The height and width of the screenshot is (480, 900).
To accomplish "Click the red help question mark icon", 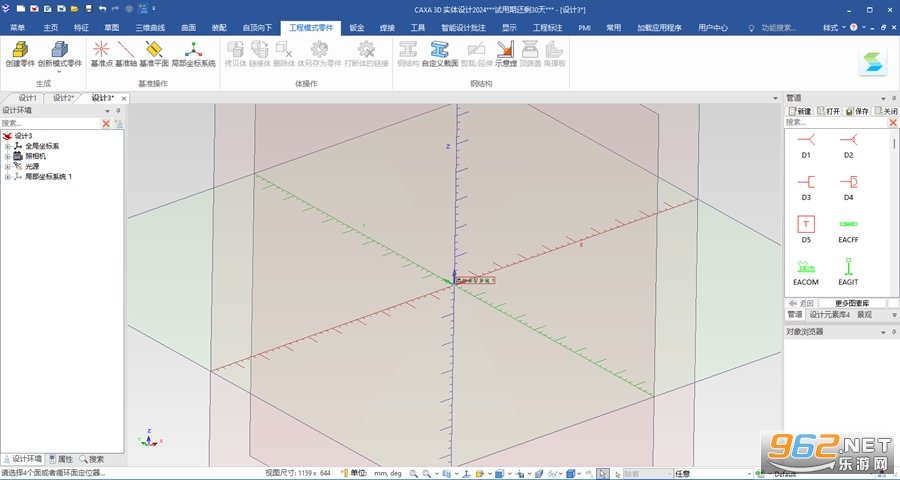I will point(854,27).
